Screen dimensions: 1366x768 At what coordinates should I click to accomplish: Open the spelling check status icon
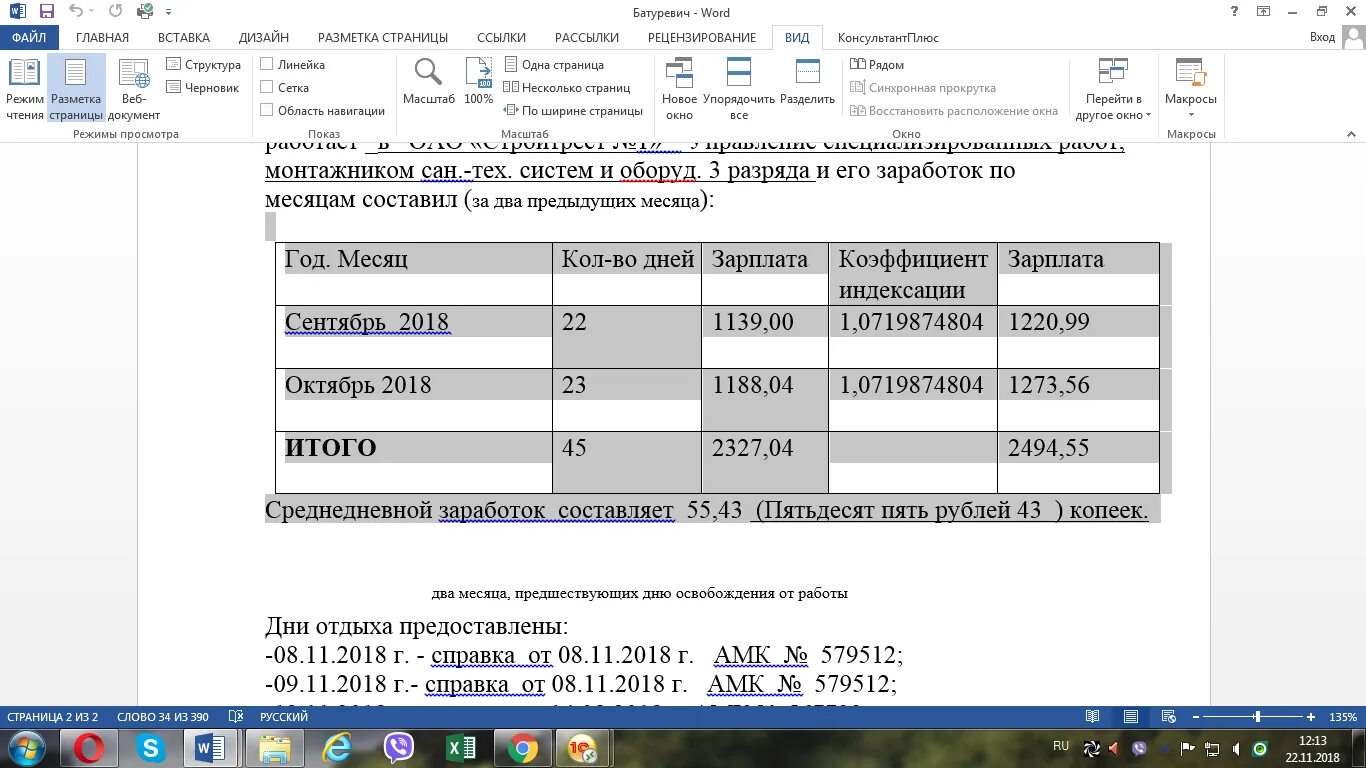point(236,717)
